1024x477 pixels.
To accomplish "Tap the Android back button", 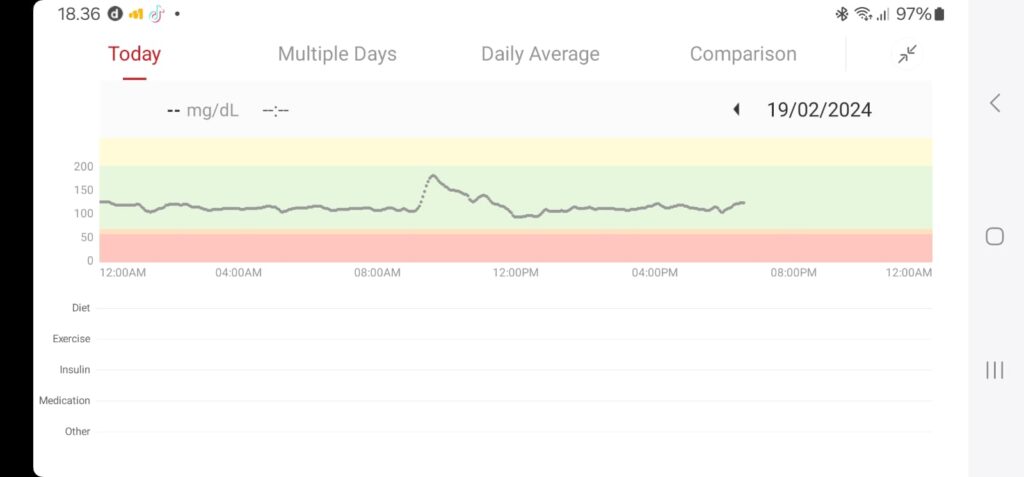I will [995, 102].
